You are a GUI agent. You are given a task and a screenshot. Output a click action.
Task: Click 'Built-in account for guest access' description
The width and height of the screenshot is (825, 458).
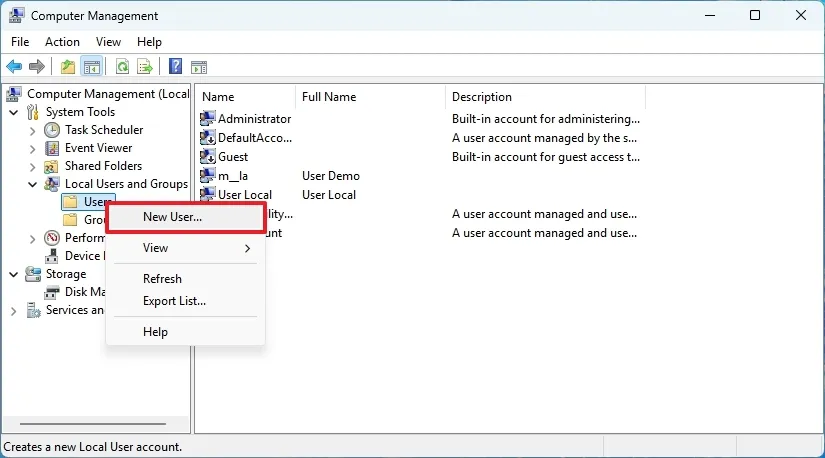pyautogui.click(x=546, y=157)
